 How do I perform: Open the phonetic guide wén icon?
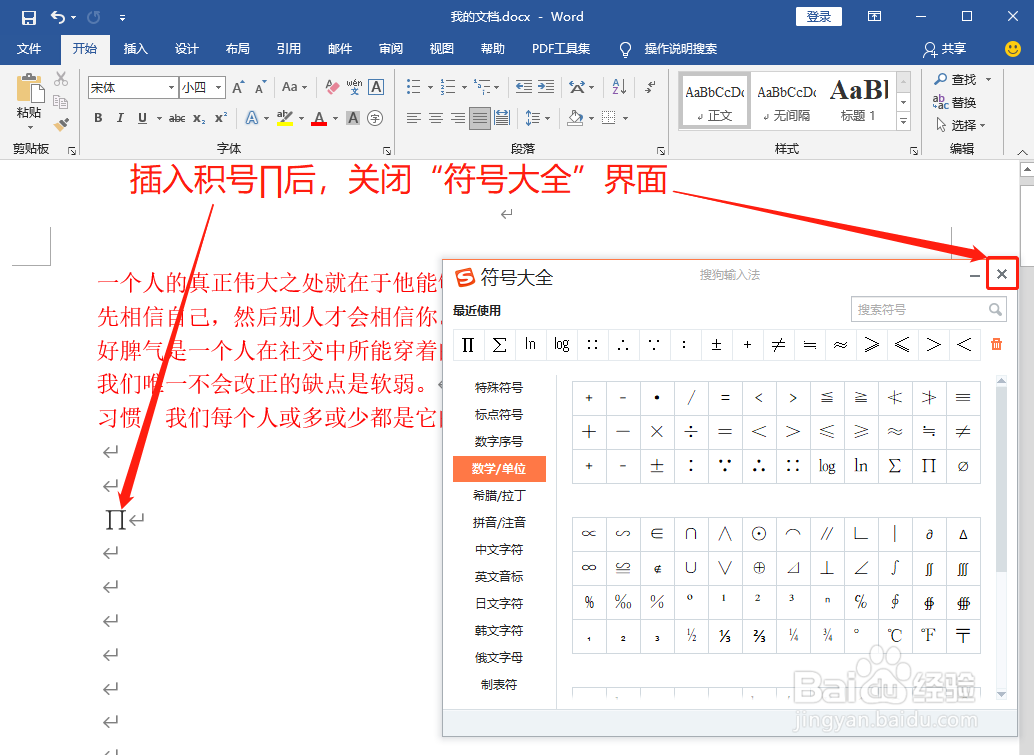[354, 87]
